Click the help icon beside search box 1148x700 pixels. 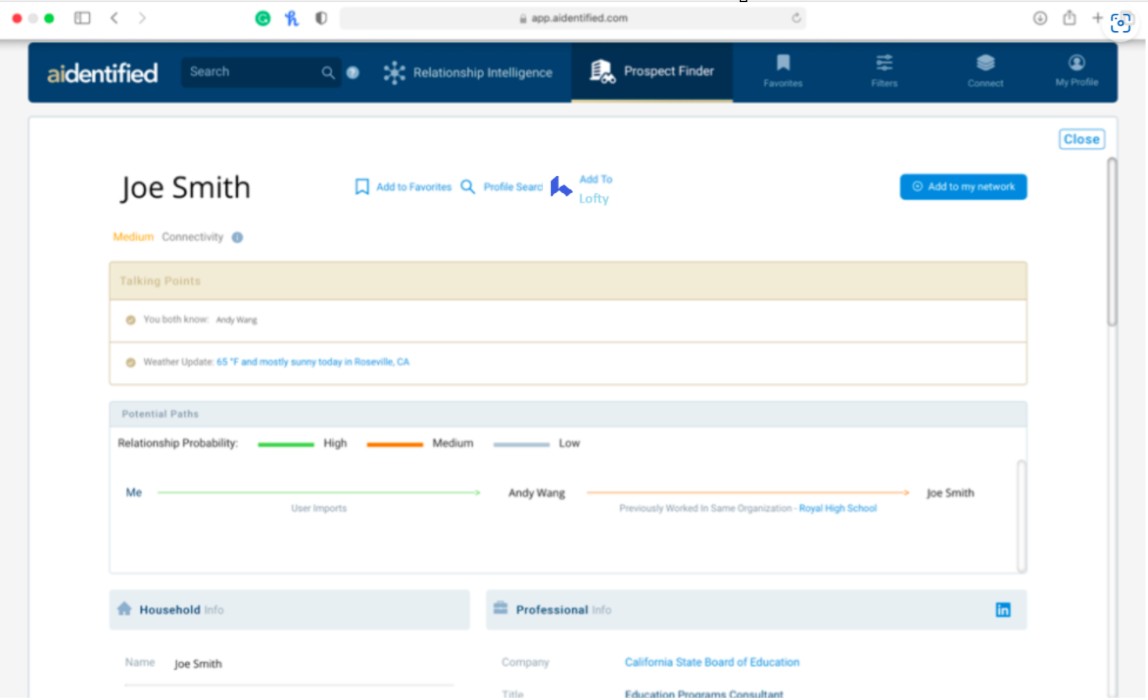tap(353, 73)
